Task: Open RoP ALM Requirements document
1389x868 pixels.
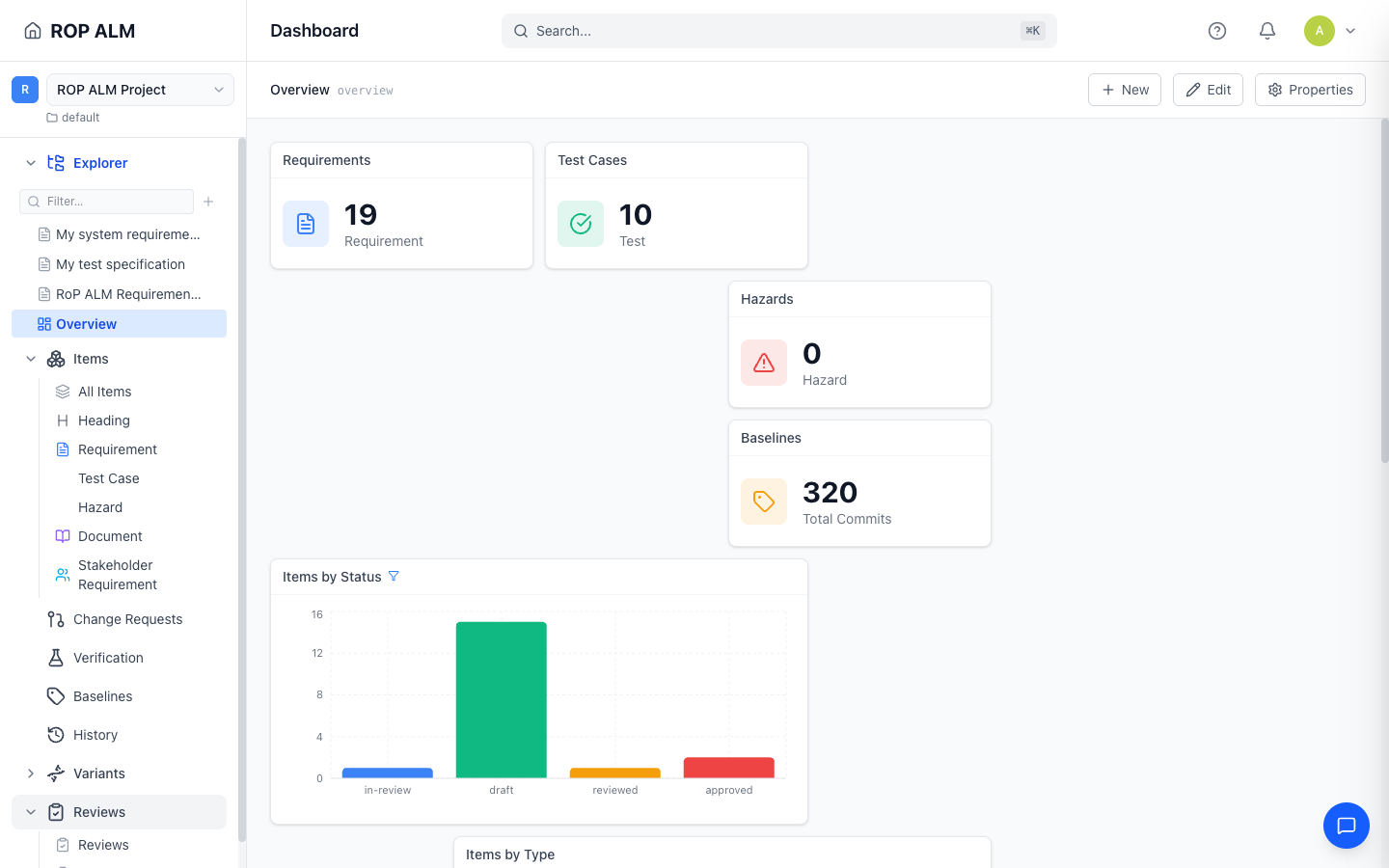Action: click(120, 294)
